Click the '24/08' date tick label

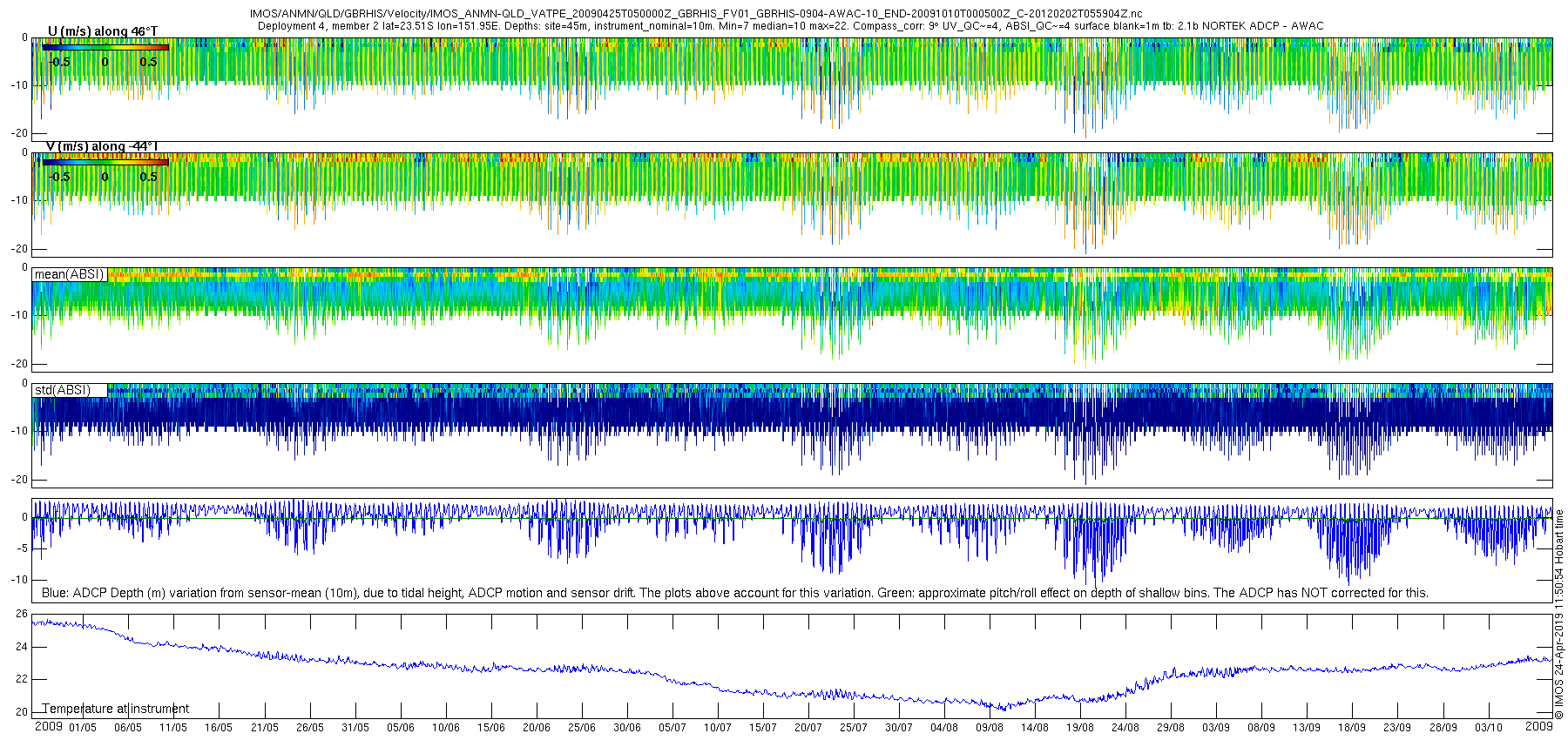pos(1125,728)
